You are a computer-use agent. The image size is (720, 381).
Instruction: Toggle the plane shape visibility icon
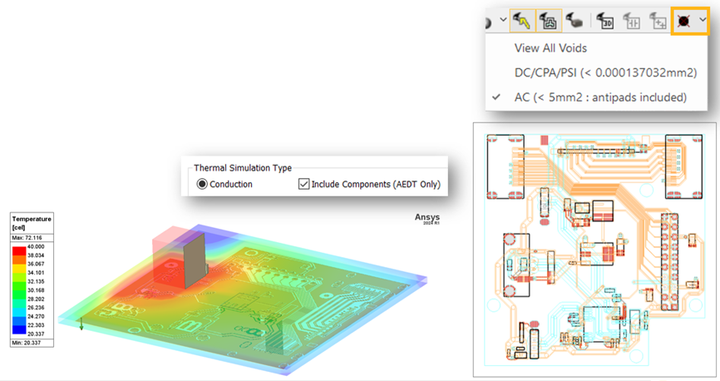pos(548,21)
